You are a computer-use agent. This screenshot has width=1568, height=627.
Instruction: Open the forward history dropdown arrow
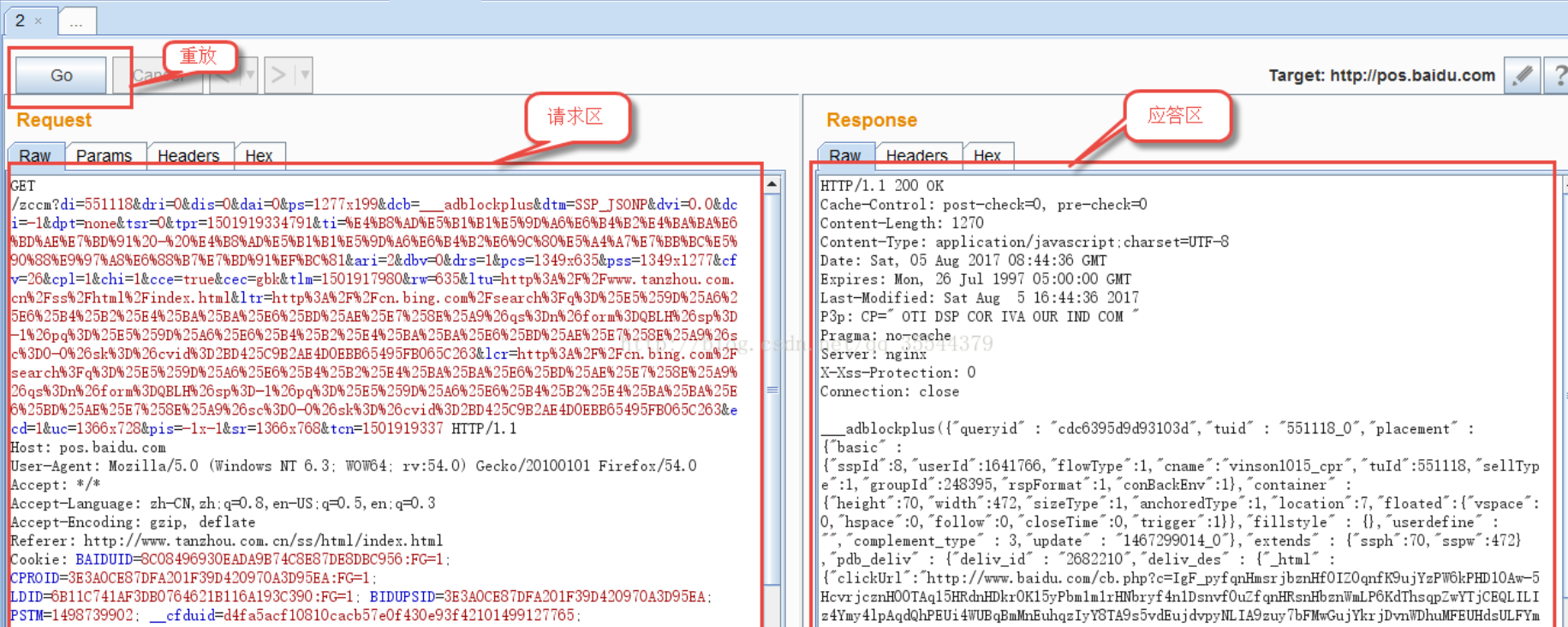click(304, 75)
